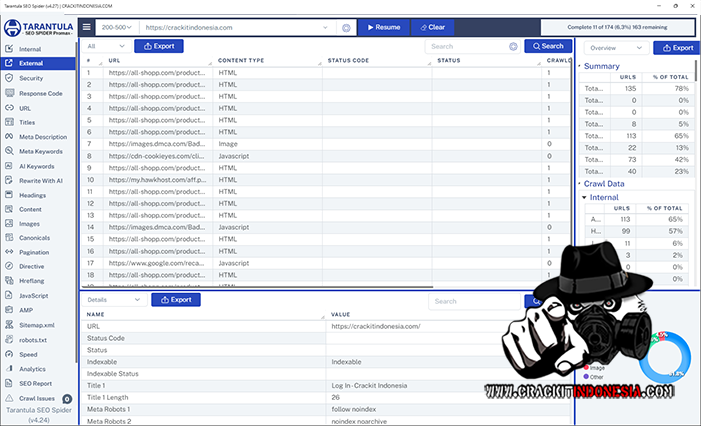Open the Security section in sidebar

click(30, 78)
